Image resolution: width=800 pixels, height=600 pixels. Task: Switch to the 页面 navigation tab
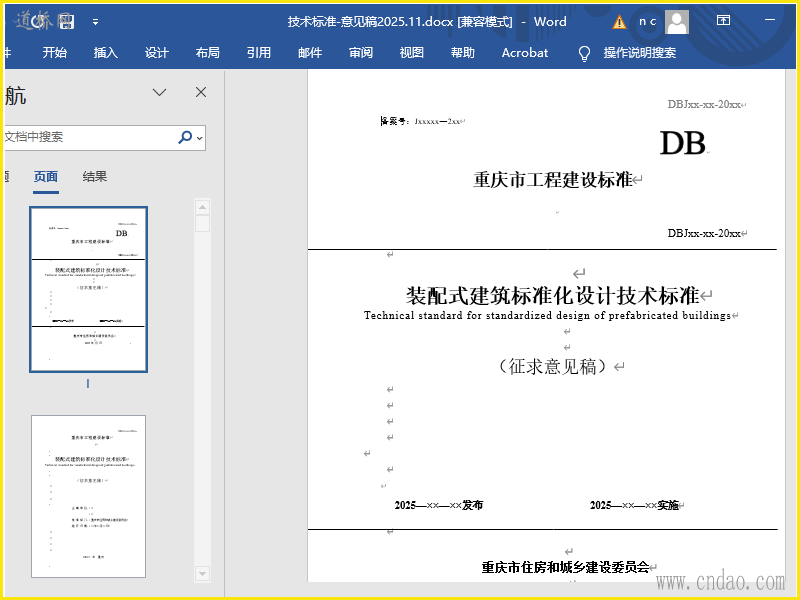pos(46,177)
